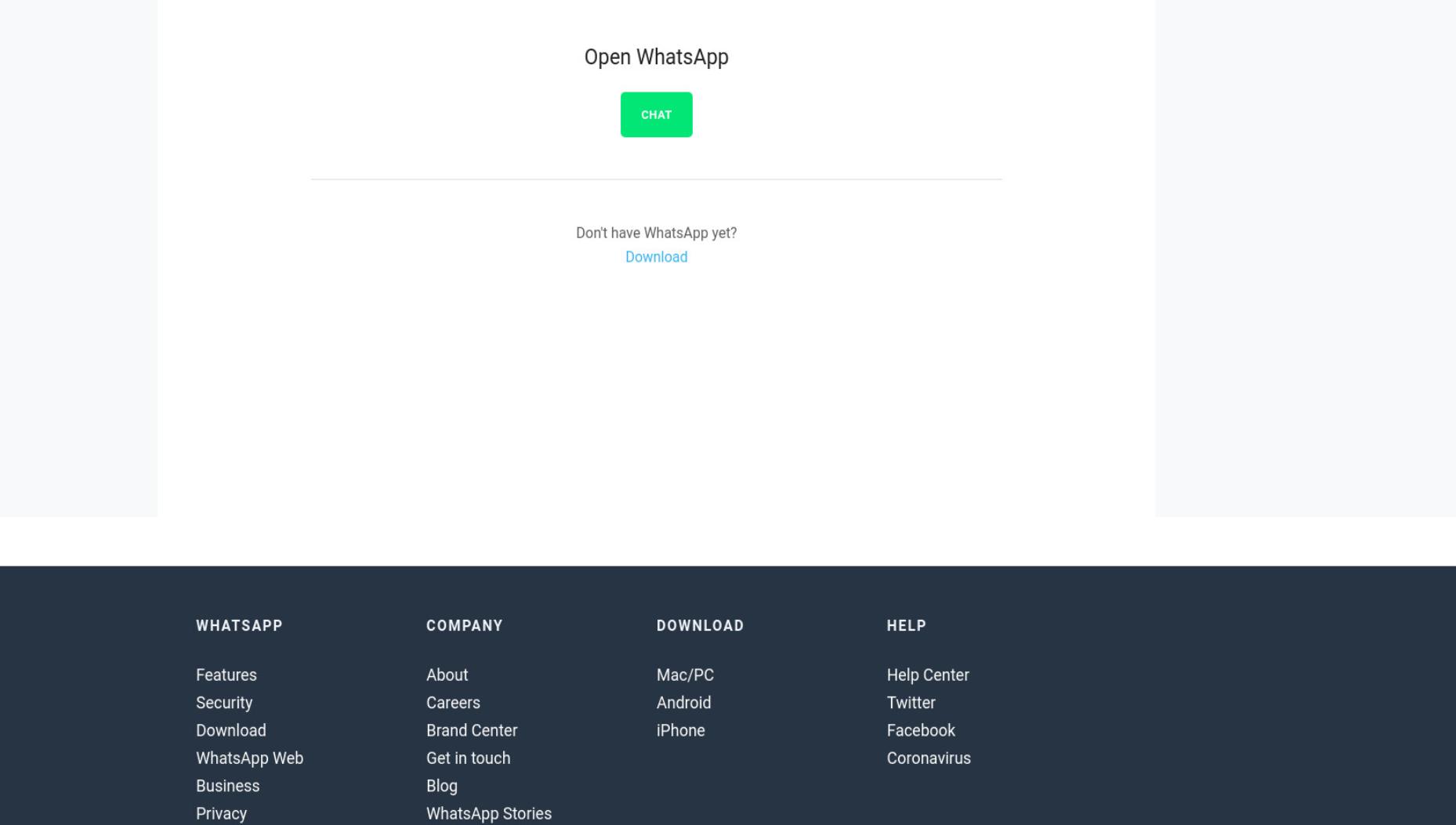Select the Android download link
Screen dimensions: 1456x825
[x=683, y=703]
